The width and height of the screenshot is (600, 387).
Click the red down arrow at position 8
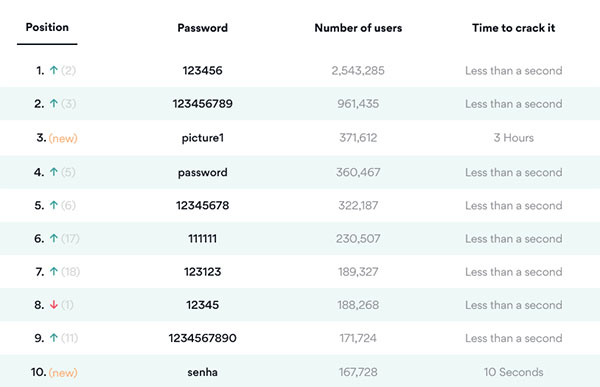tap(54, 305)
